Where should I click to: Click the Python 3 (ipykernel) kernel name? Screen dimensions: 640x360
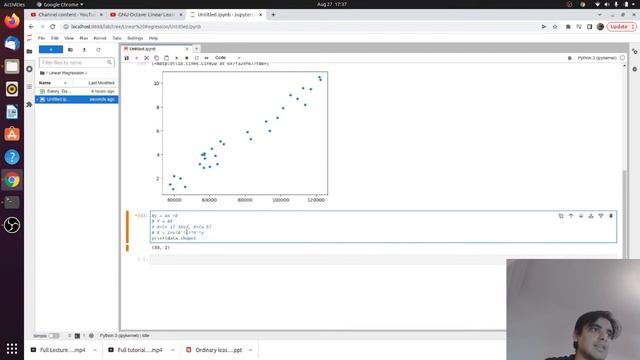pos(597,58)
